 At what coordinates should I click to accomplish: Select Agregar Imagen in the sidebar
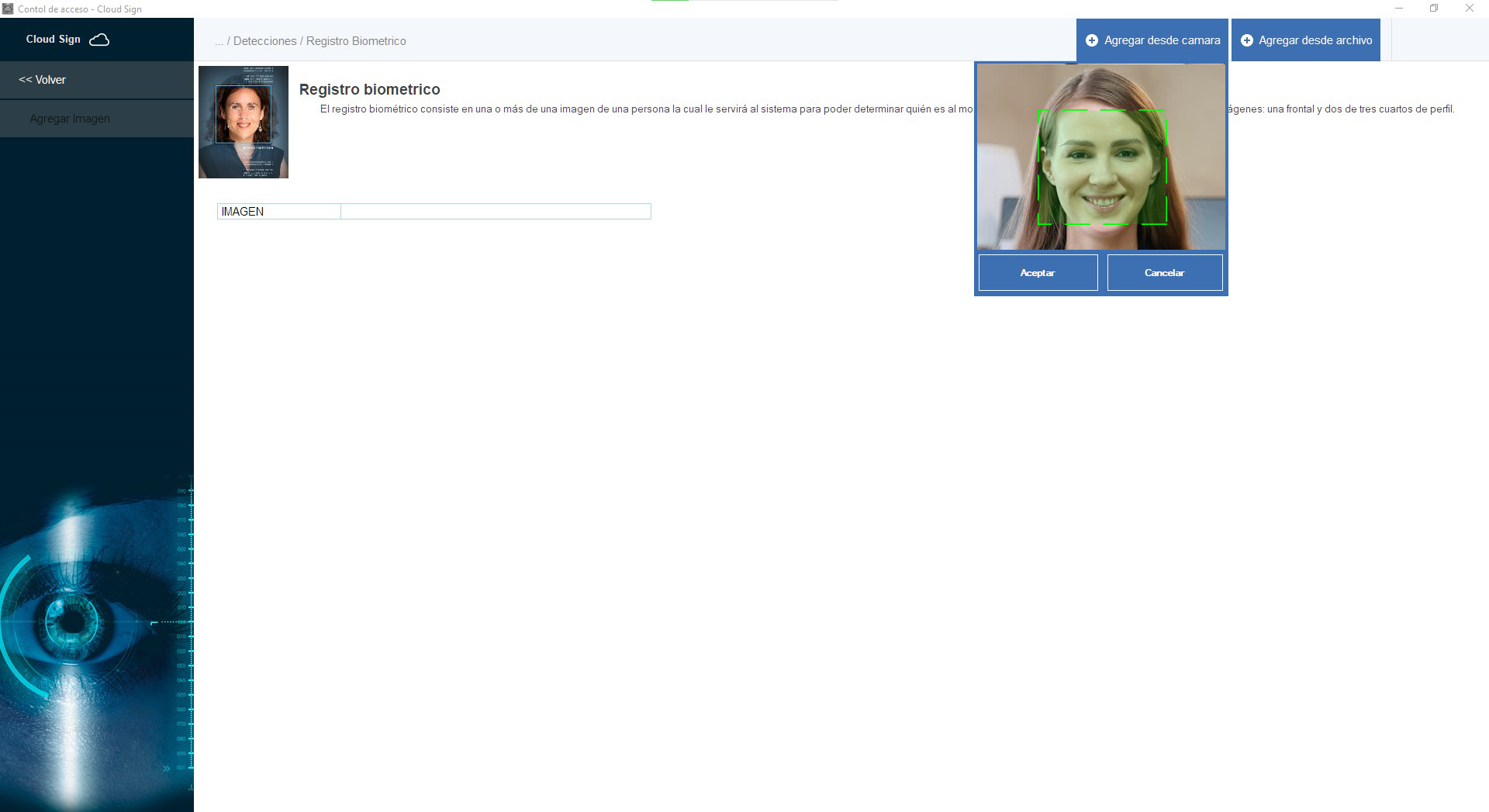70,119
